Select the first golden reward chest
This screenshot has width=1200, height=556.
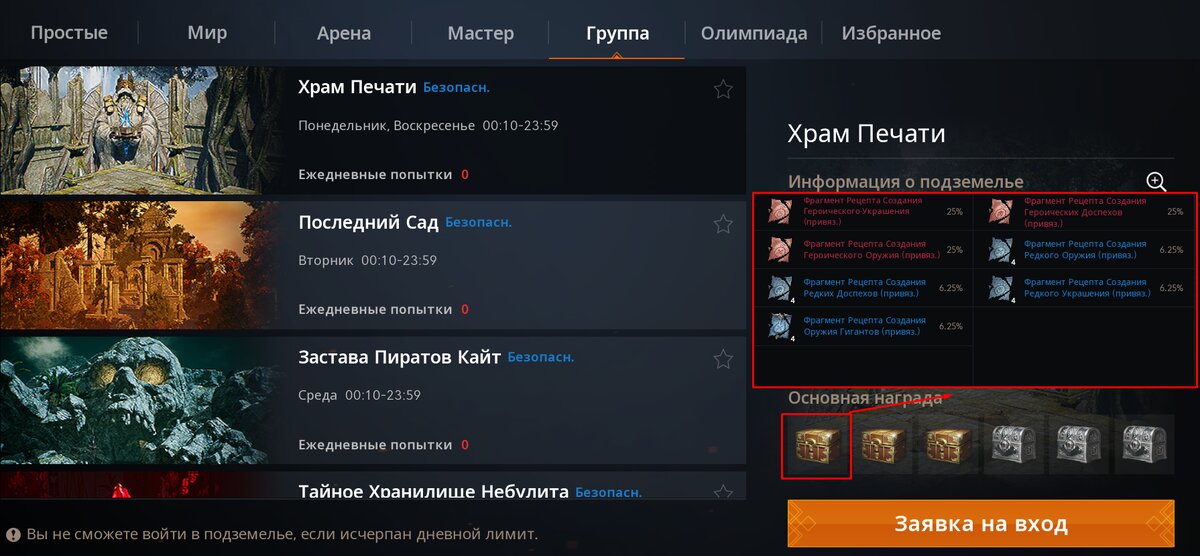(x=816, y=446)
